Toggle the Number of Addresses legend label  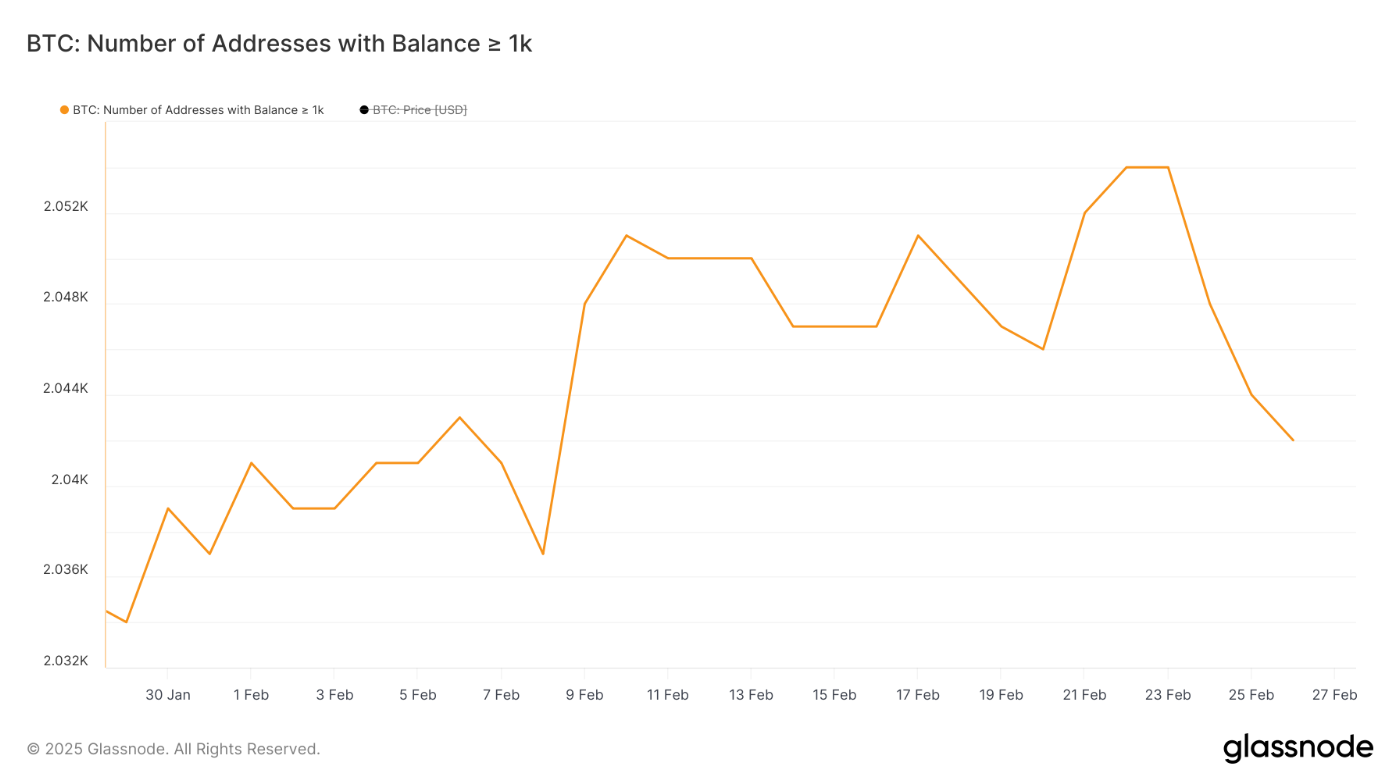(x=198, y=110)
